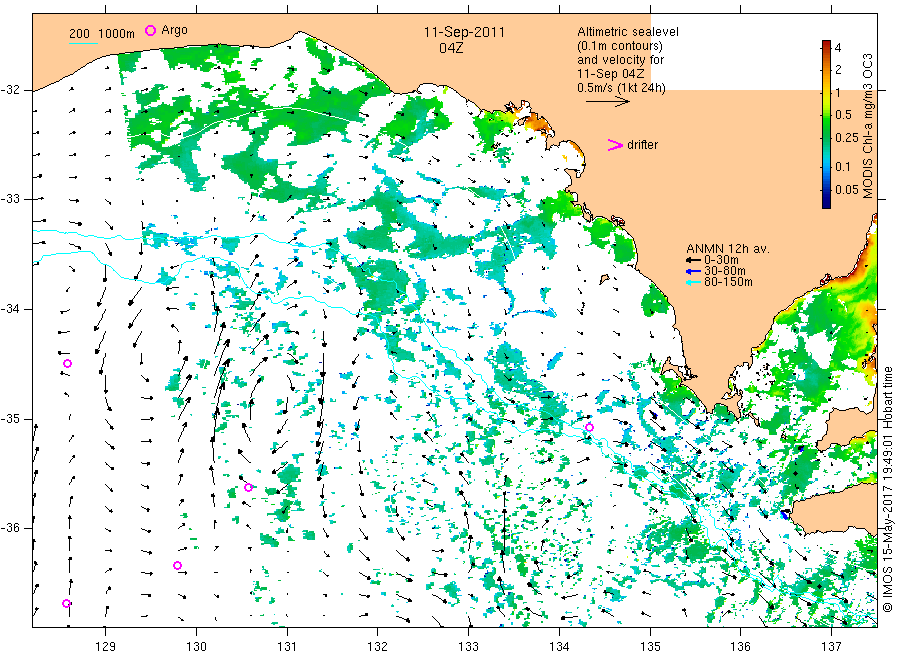Click the 'ANMN 12h av.' legend heading
The image size is (900, 660).
click(x=728, y=249)
